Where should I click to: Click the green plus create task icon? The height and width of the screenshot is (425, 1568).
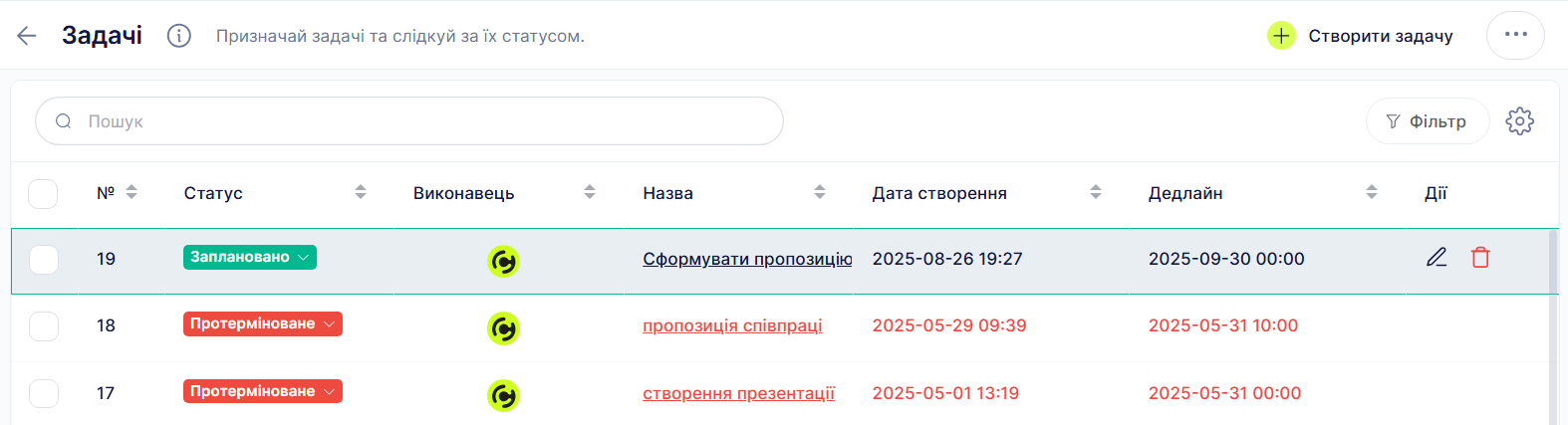(1281, 36)
